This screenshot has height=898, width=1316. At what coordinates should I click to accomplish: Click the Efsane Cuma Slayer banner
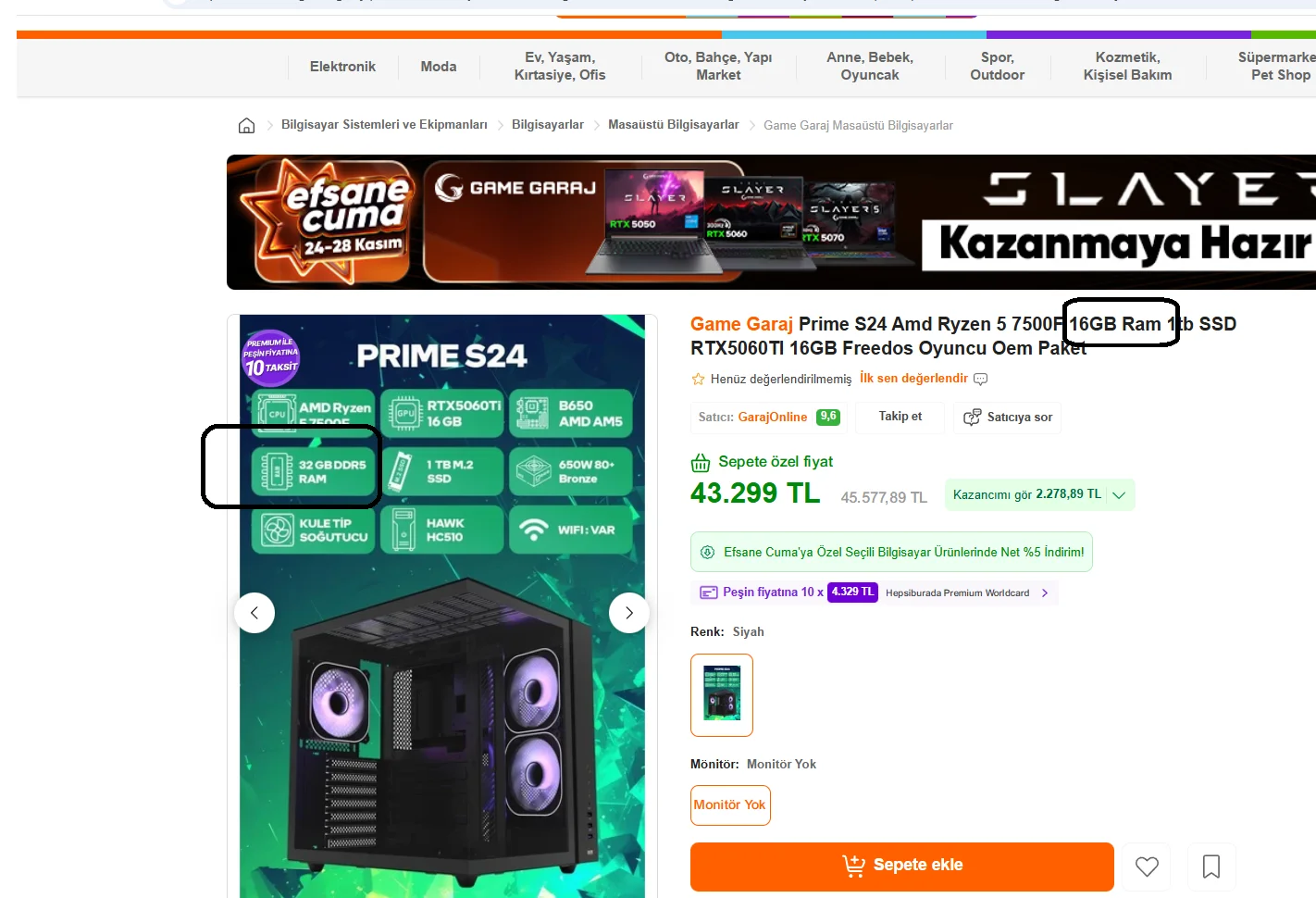[771, 222]
